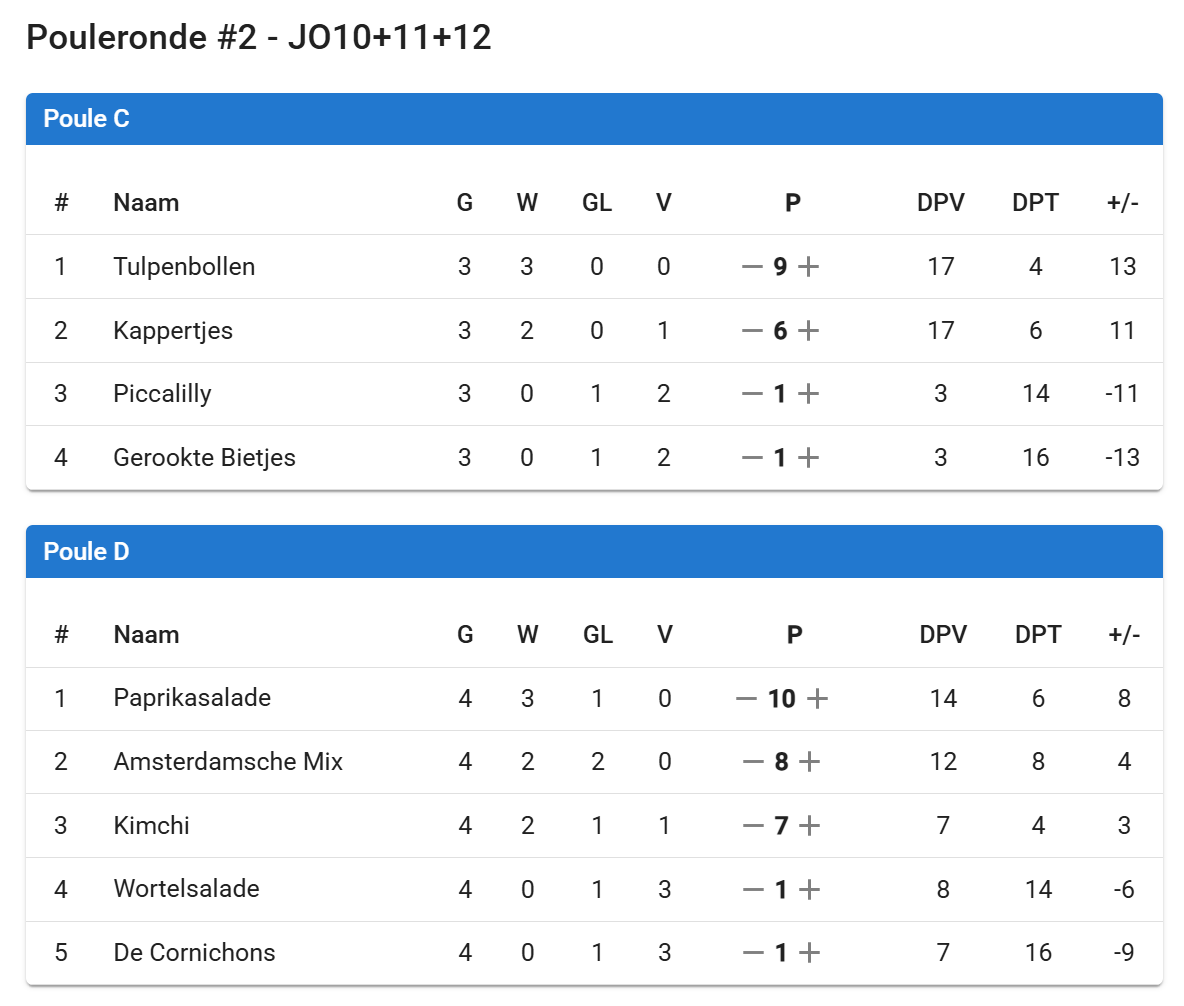Select the Amsterdamsche Mix team name
This screenshot has height=1006, width=1184.
point(228,762)
